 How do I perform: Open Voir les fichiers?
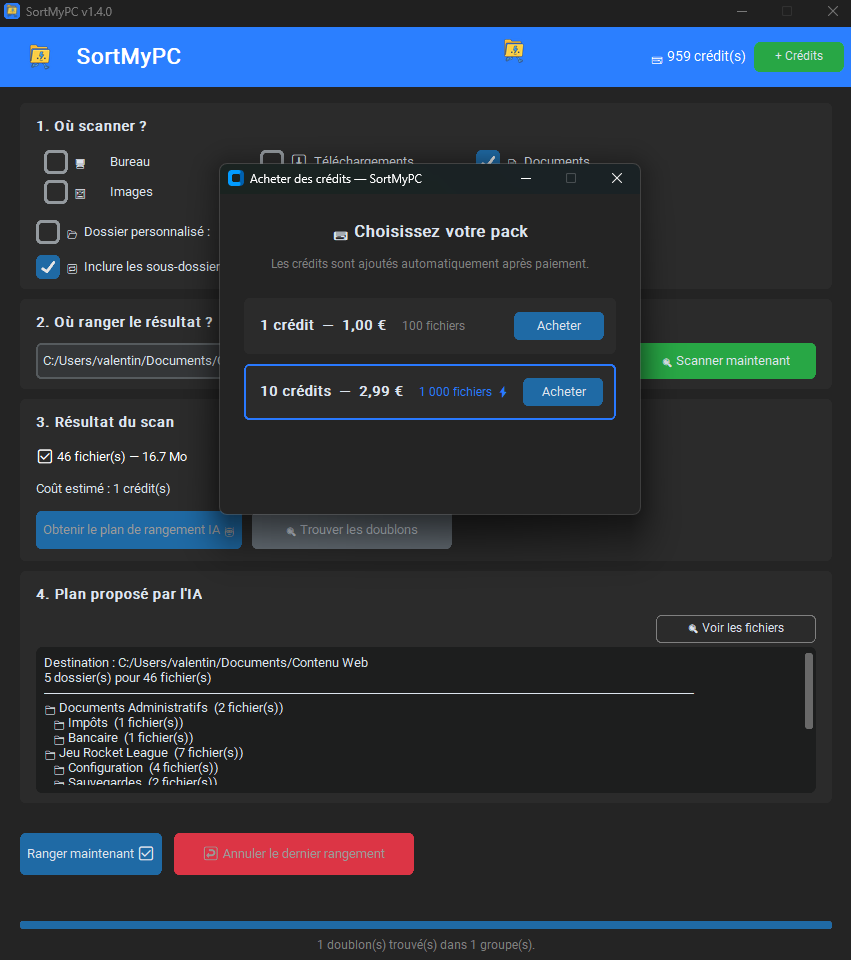tap(735, 629)
